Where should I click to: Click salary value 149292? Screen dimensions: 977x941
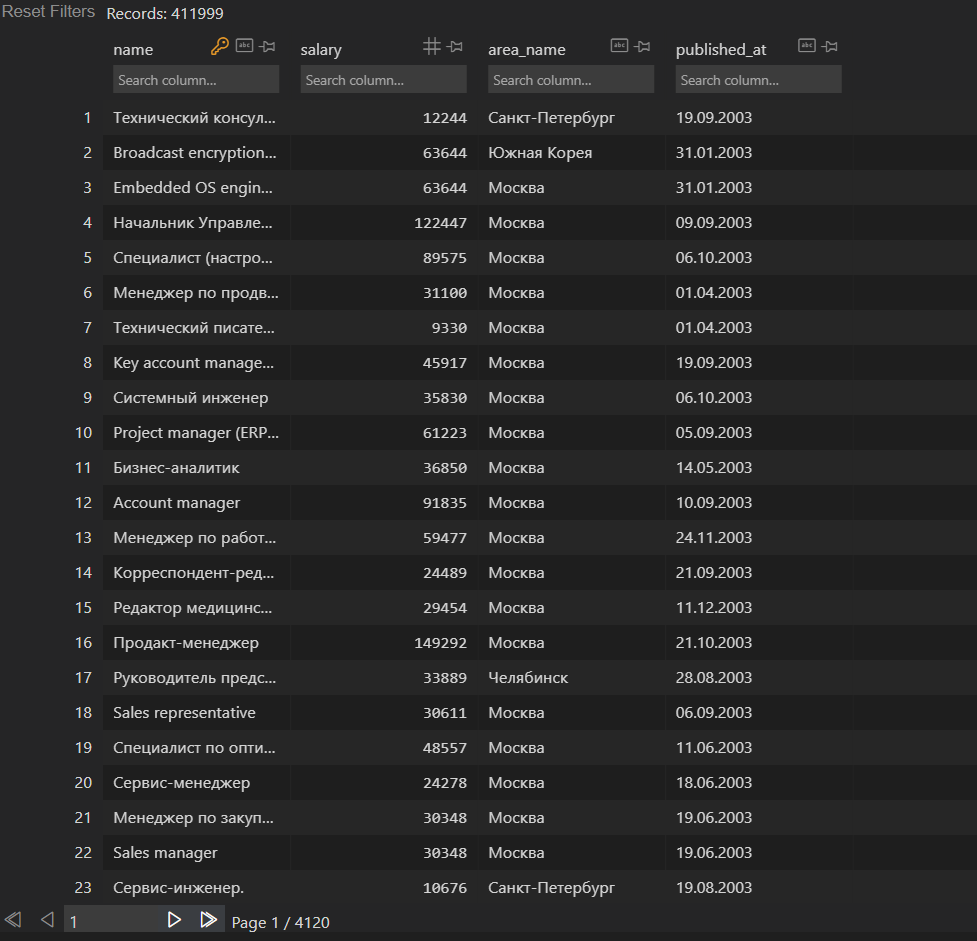(x=441, y=643)
